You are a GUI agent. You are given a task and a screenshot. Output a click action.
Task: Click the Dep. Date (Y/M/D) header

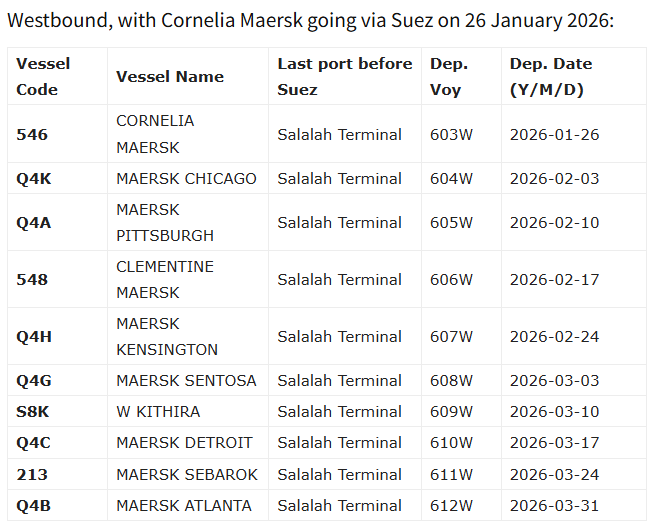(551, 76)
